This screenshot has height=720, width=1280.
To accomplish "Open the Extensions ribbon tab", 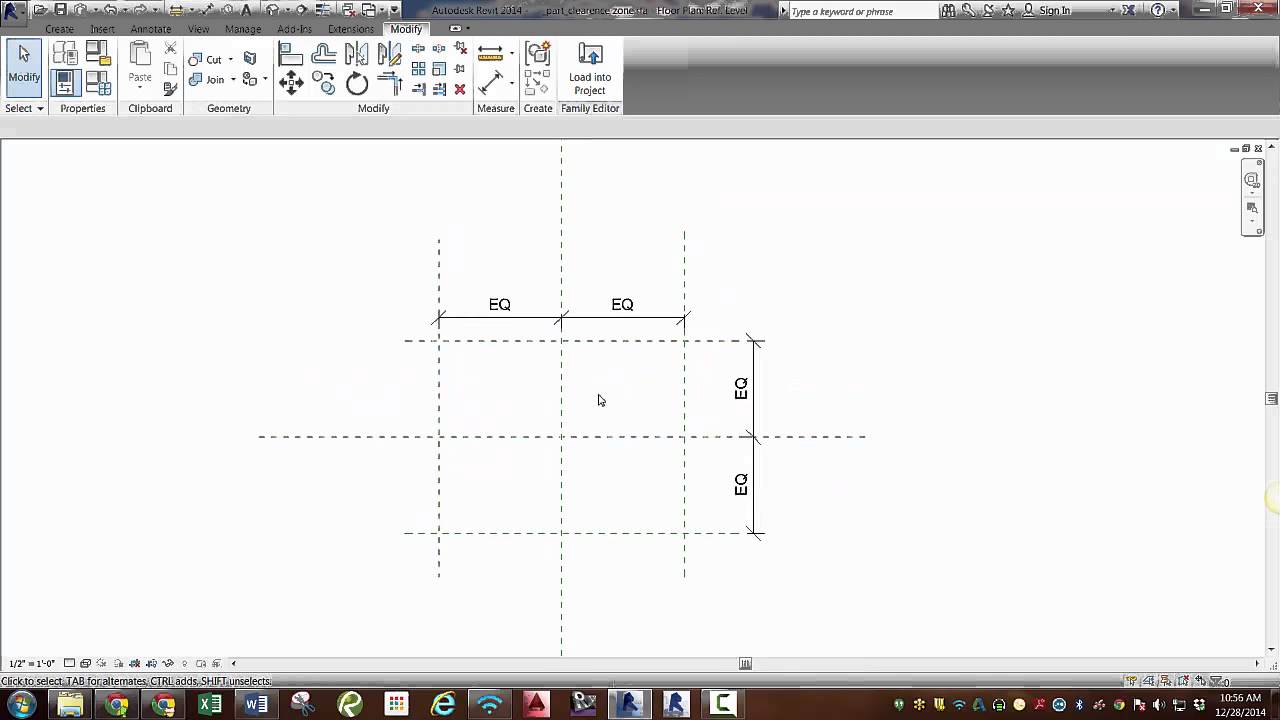I will click(351, 29).
